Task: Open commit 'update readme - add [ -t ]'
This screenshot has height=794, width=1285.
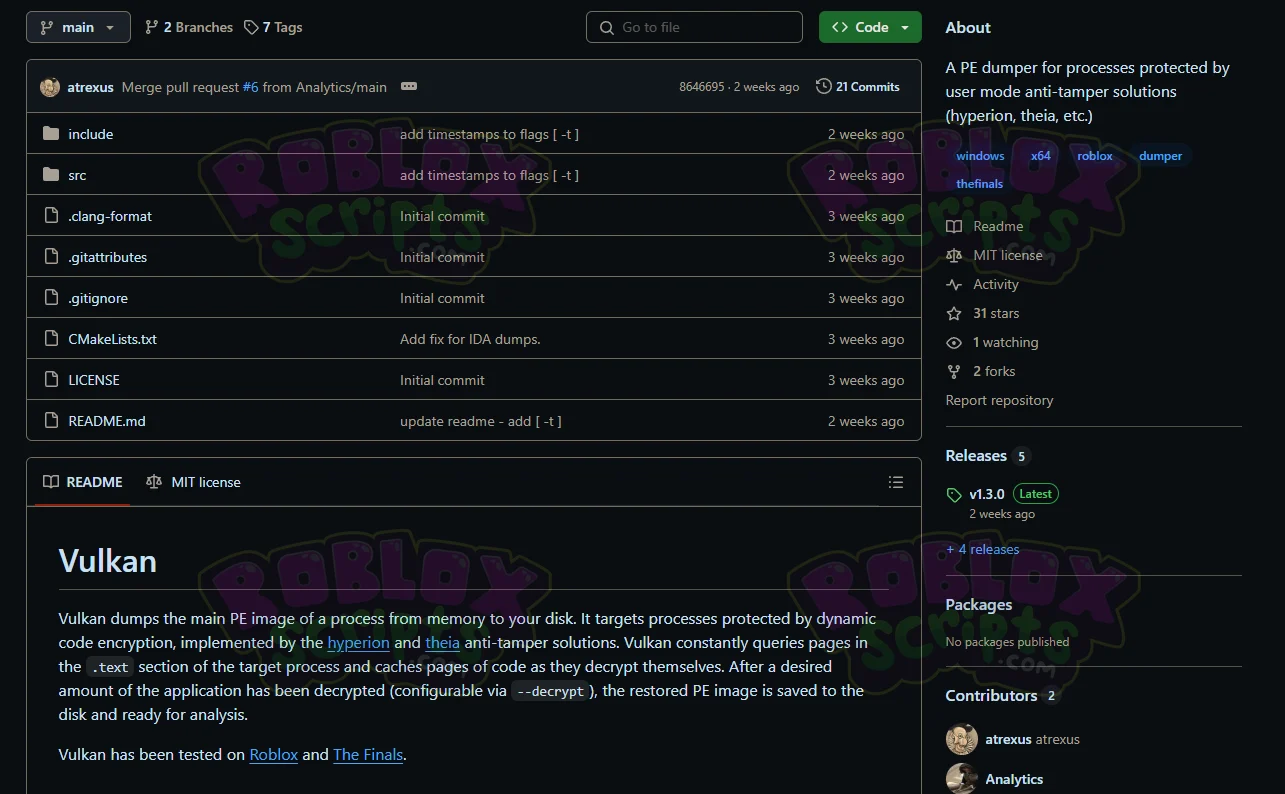Action: coord(481,421)
